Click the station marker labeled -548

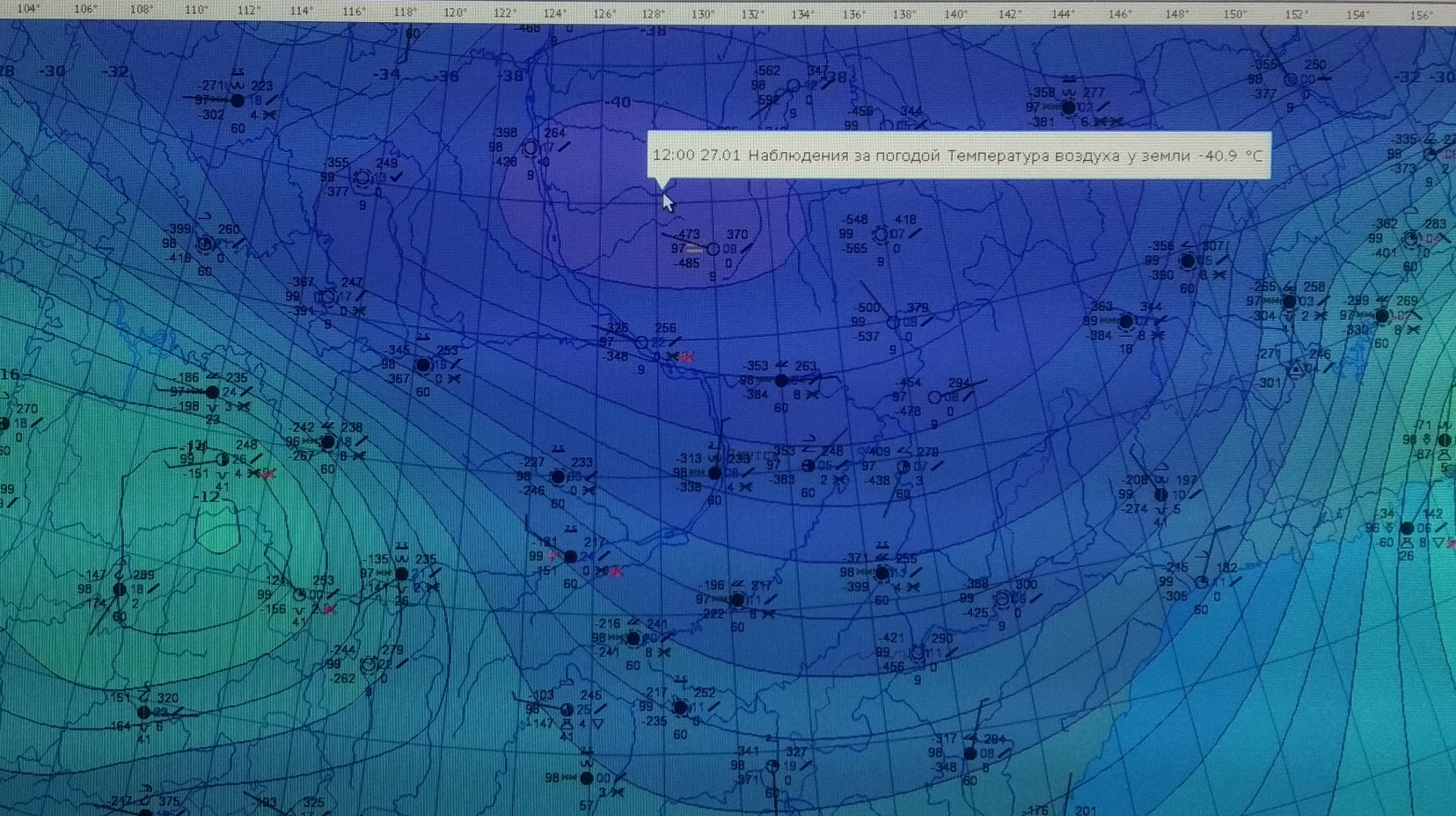pos(880,235)
